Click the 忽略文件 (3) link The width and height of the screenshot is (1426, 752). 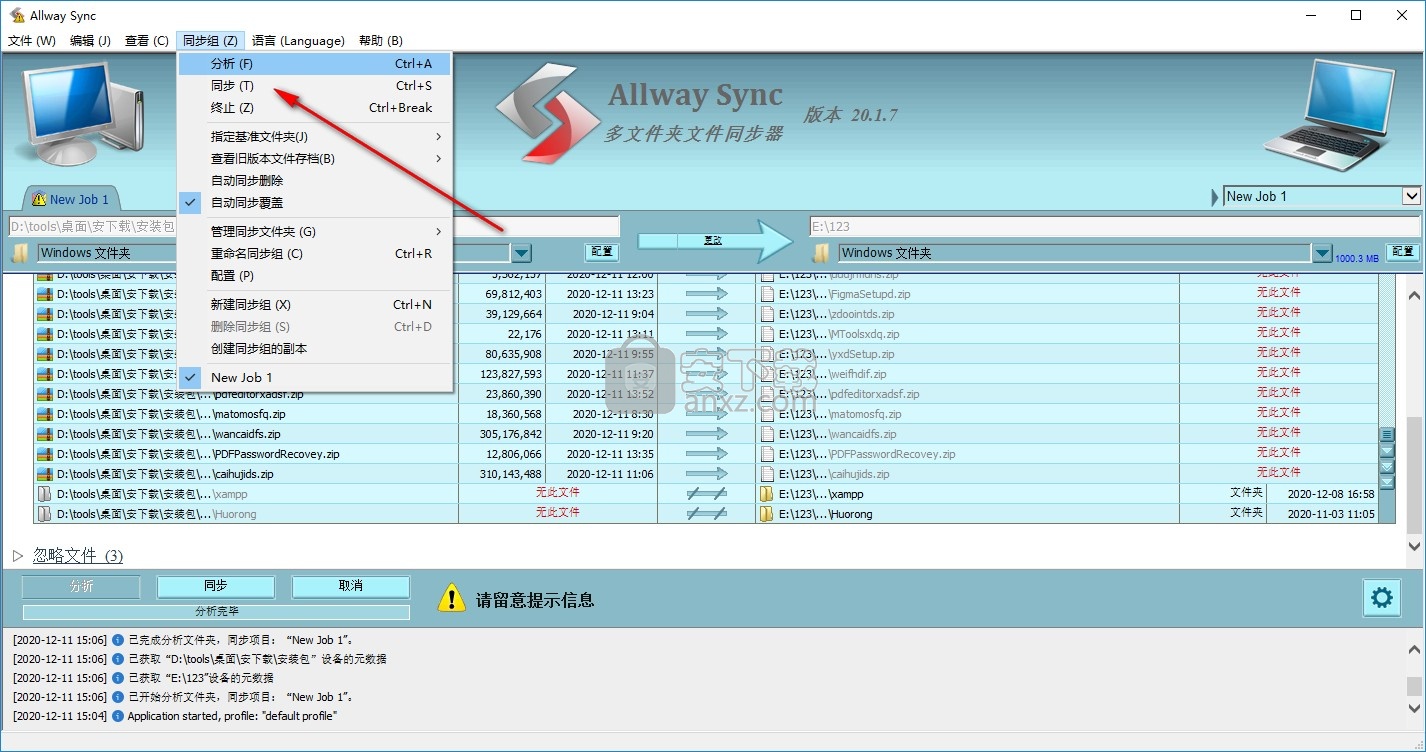tap(78, 556)
